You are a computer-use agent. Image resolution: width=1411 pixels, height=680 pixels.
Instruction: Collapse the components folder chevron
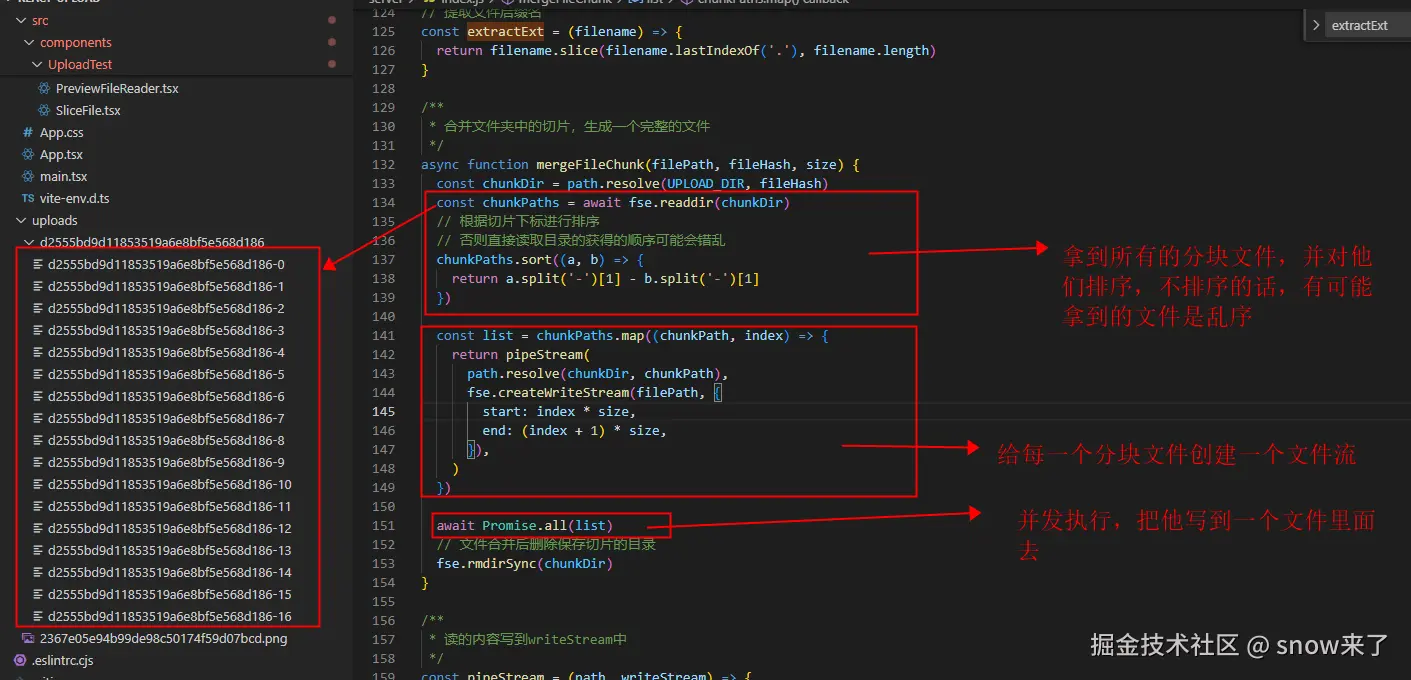(30, 42)
